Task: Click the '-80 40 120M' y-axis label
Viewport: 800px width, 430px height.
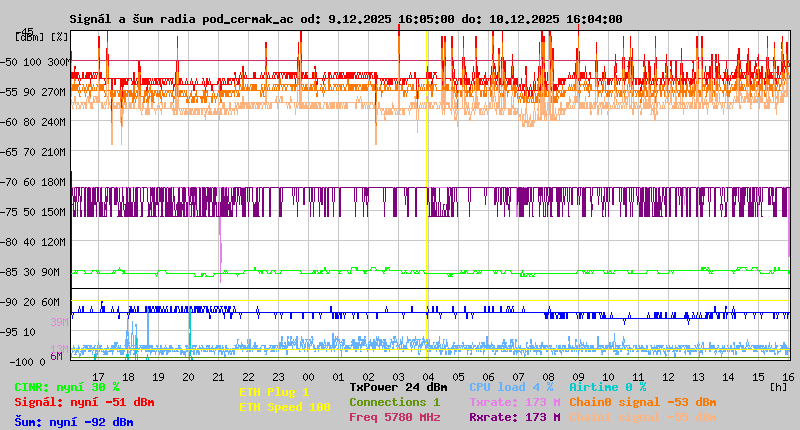Action: click(33, 242)
